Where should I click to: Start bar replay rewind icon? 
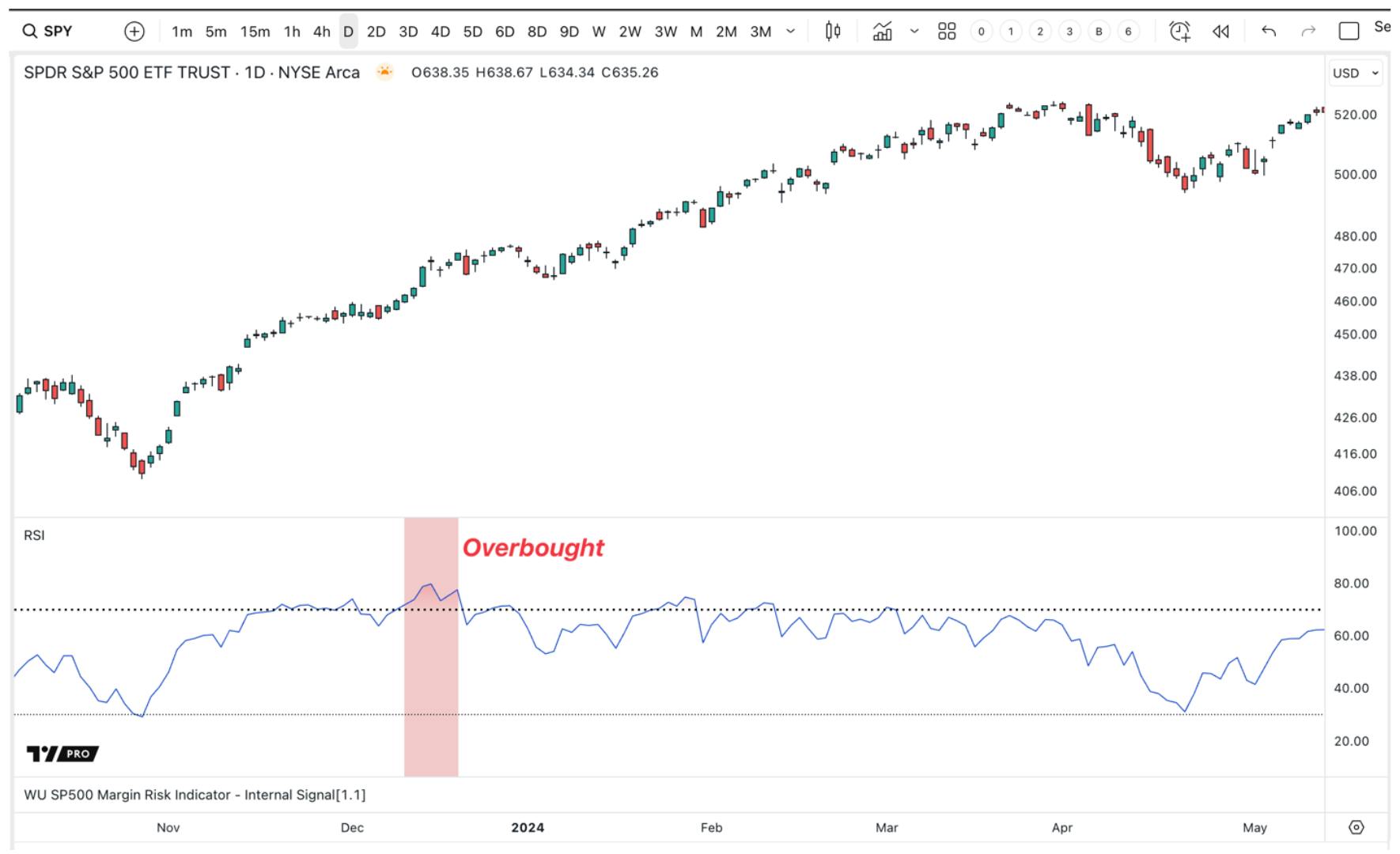coord(1220,32)
